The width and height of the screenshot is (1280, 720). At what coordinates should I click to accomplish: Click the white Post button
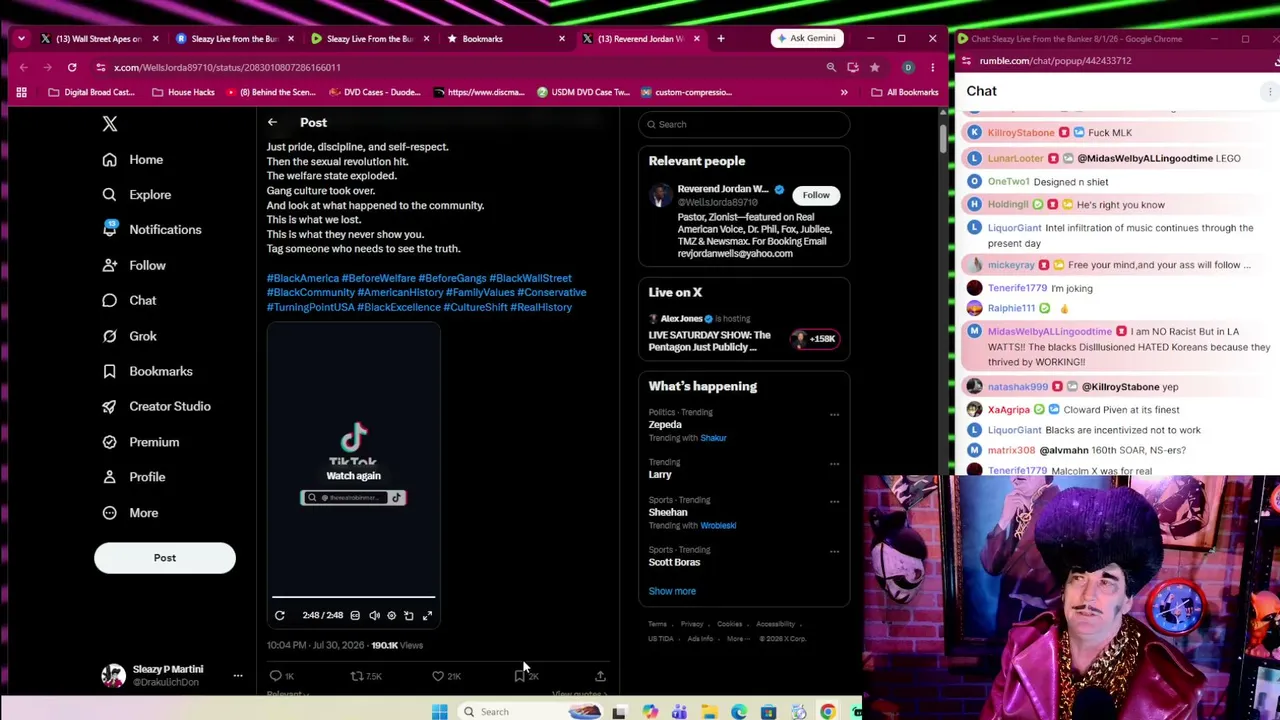(x=165, y=558)
